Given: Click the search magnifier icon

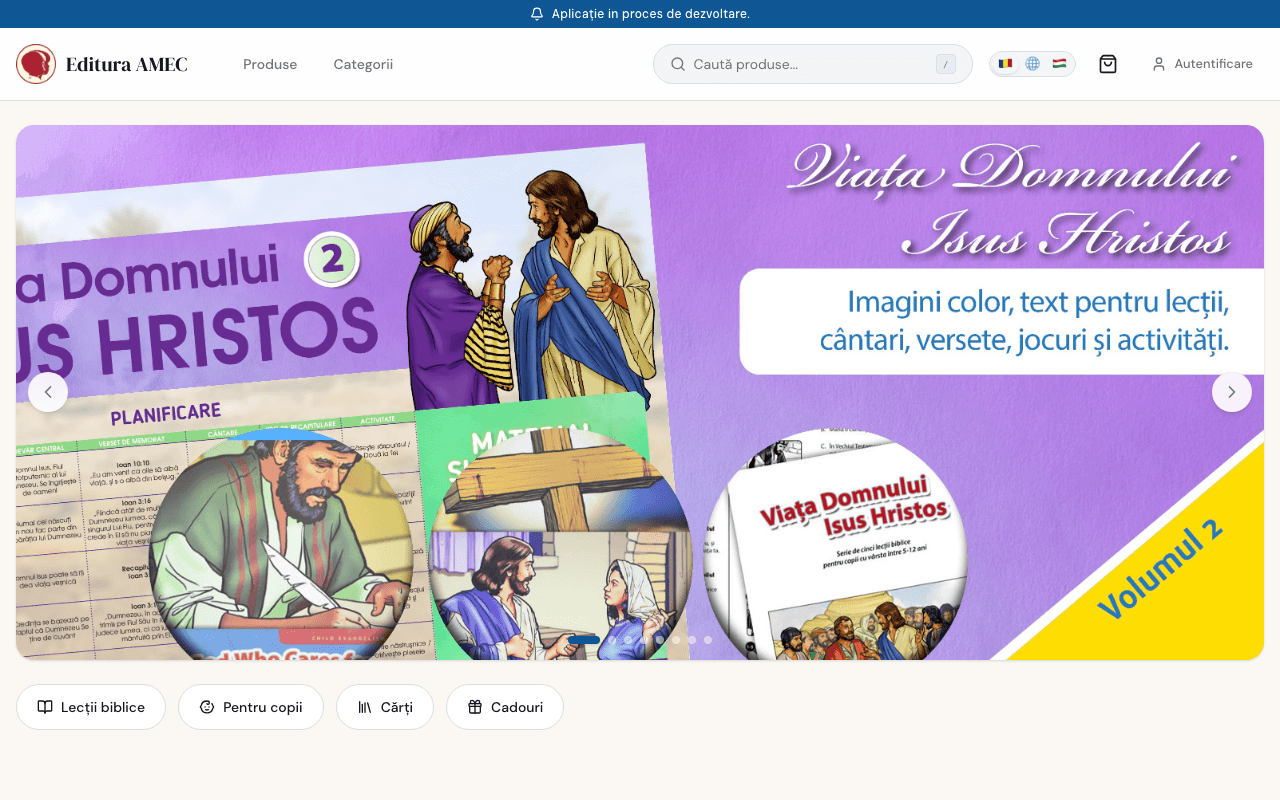Looking at the screenshot, I should [x=678, y=63].
